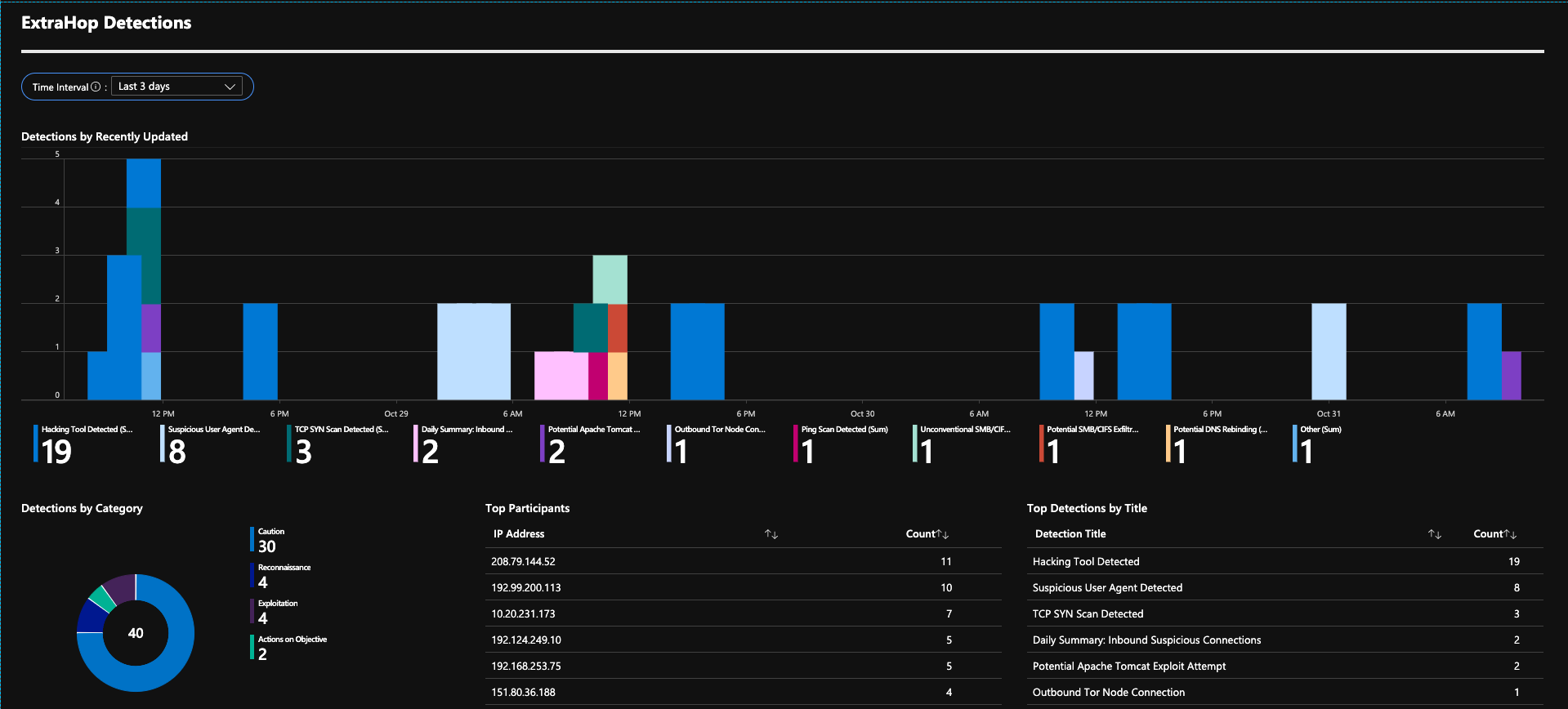Select Outbound Tor Node legend tile
1568x709 pixels.
tap(717, 444)
